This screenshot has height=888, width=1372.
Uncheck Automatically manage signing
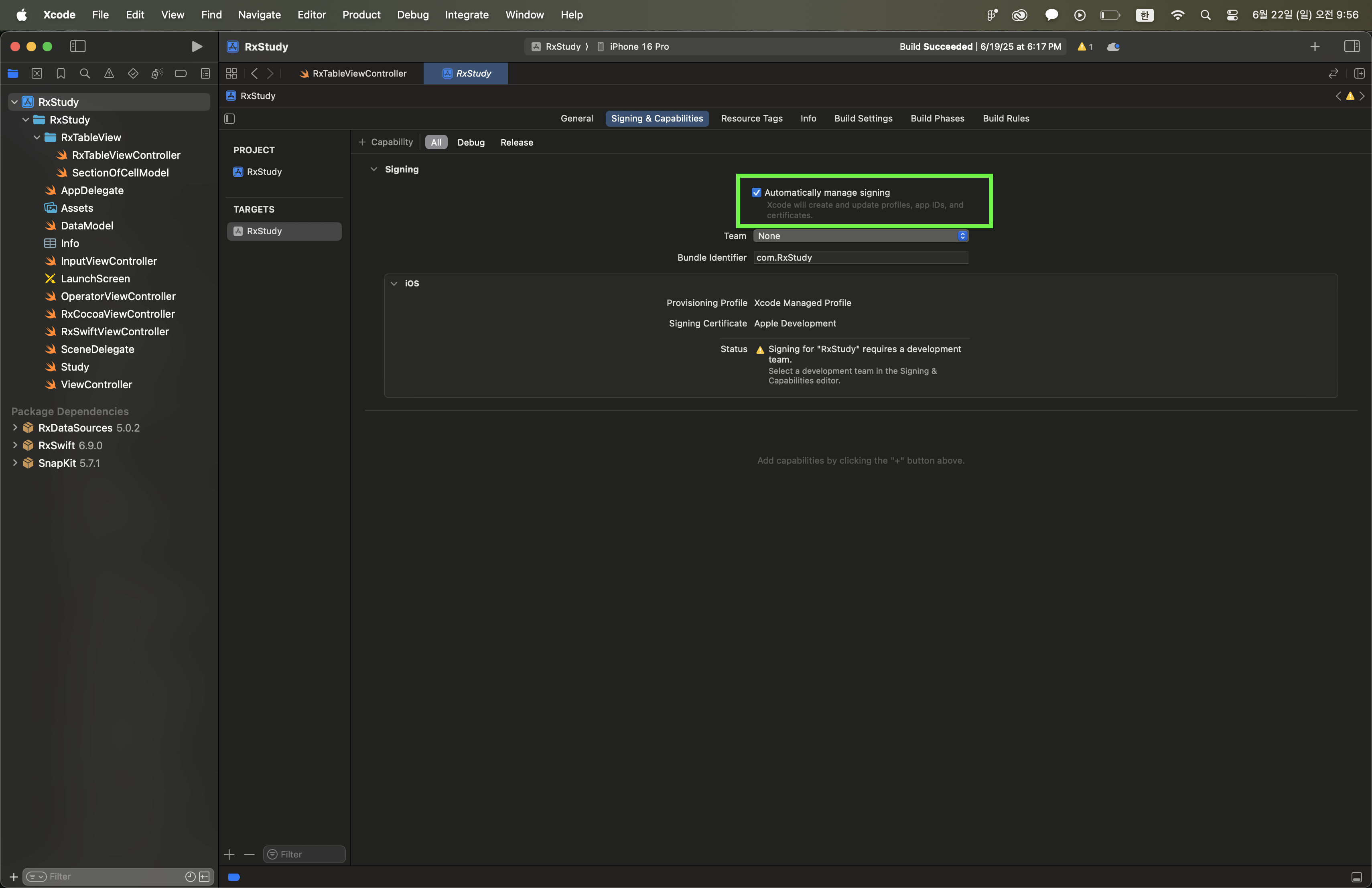pos(756,193)
